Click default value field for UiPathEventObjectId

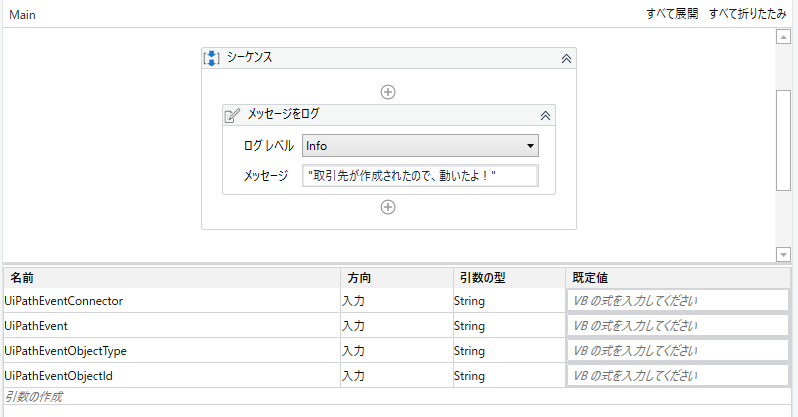pyautogui.click(x=678, y=376)
